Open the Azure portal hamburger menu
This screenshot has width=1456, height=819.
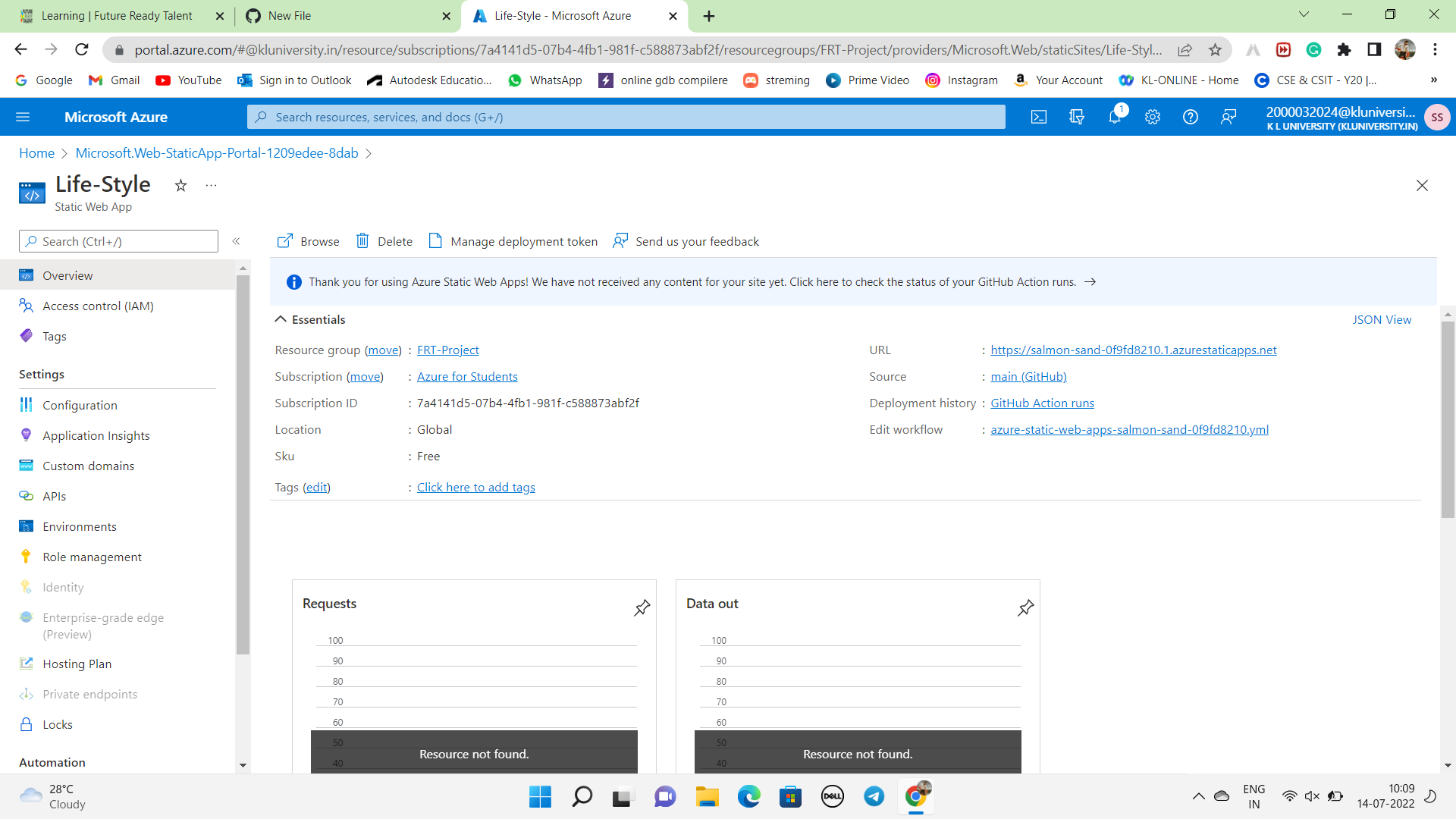[23, 117]
